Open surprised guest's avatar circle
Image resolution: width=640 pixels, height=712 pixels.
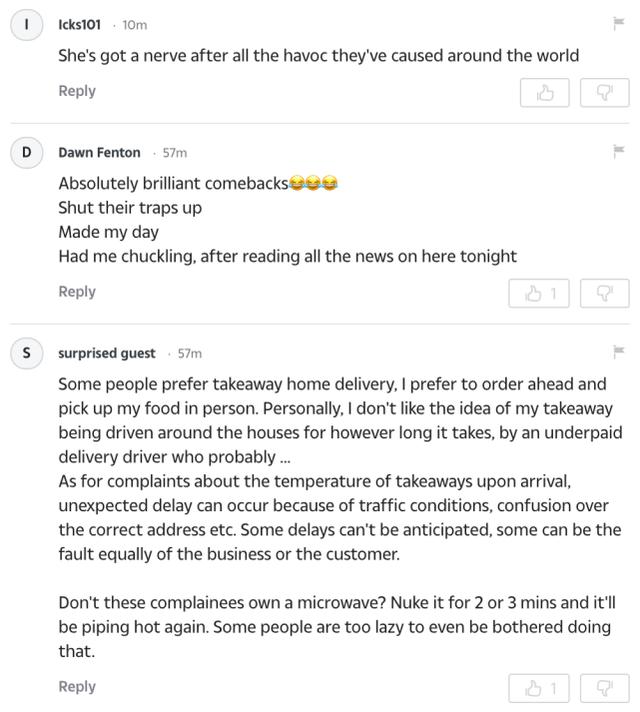(x=27, y=353)
